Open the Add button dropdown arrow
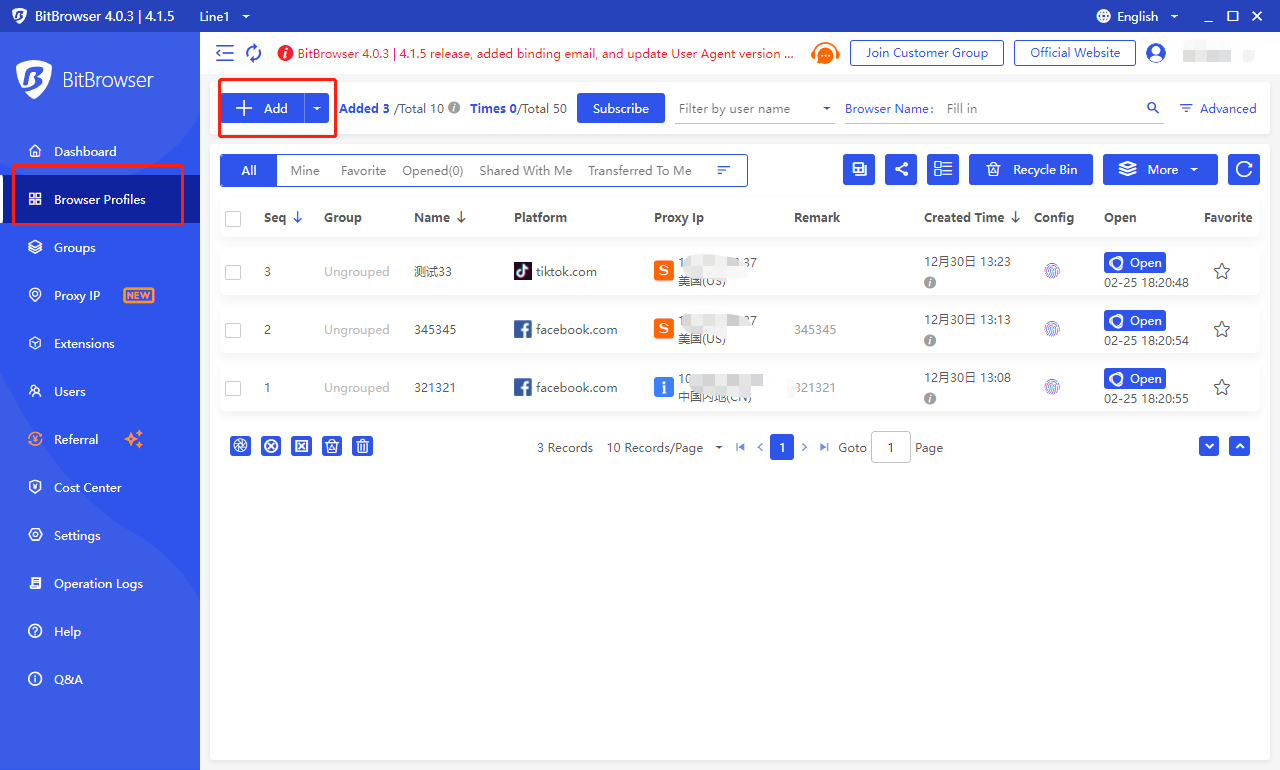The width and height of the screenshot is (1280, 770). (317, 108)
